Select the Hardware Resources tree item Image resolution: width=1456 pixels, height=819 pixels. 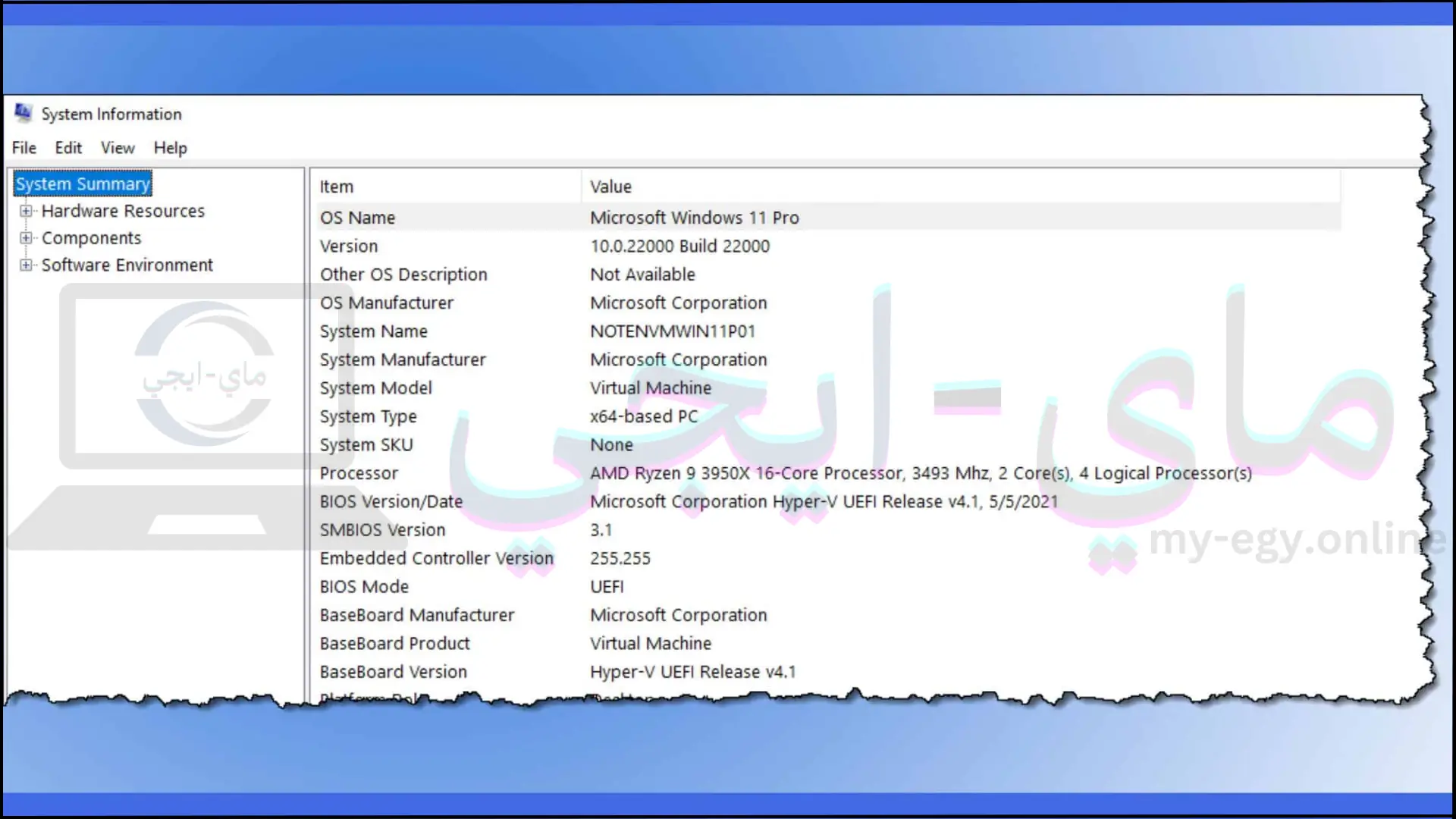tap(123, 211)
